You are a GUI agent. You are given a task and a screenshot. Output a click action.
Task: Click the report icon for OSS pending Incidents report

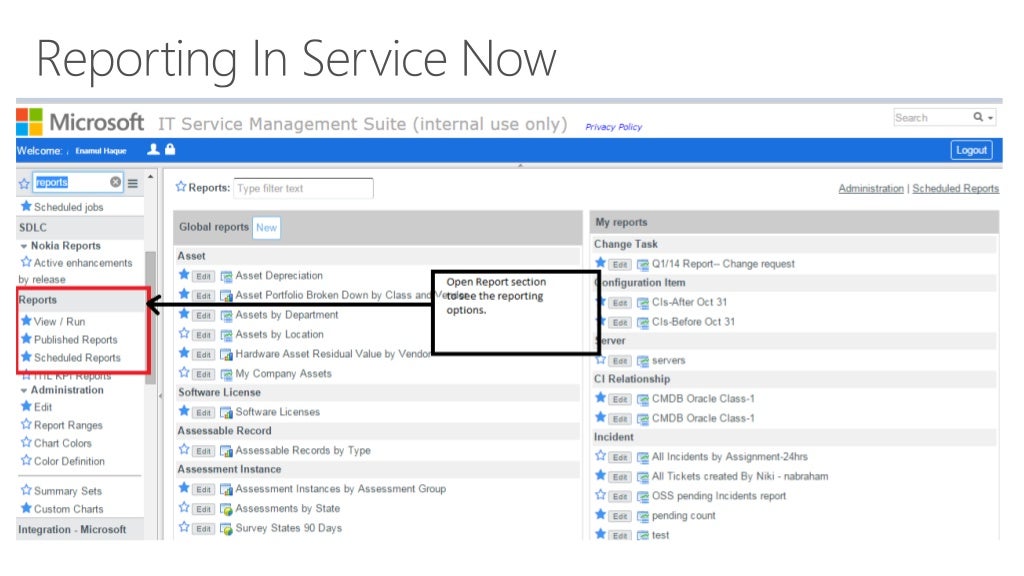point(643,496)
